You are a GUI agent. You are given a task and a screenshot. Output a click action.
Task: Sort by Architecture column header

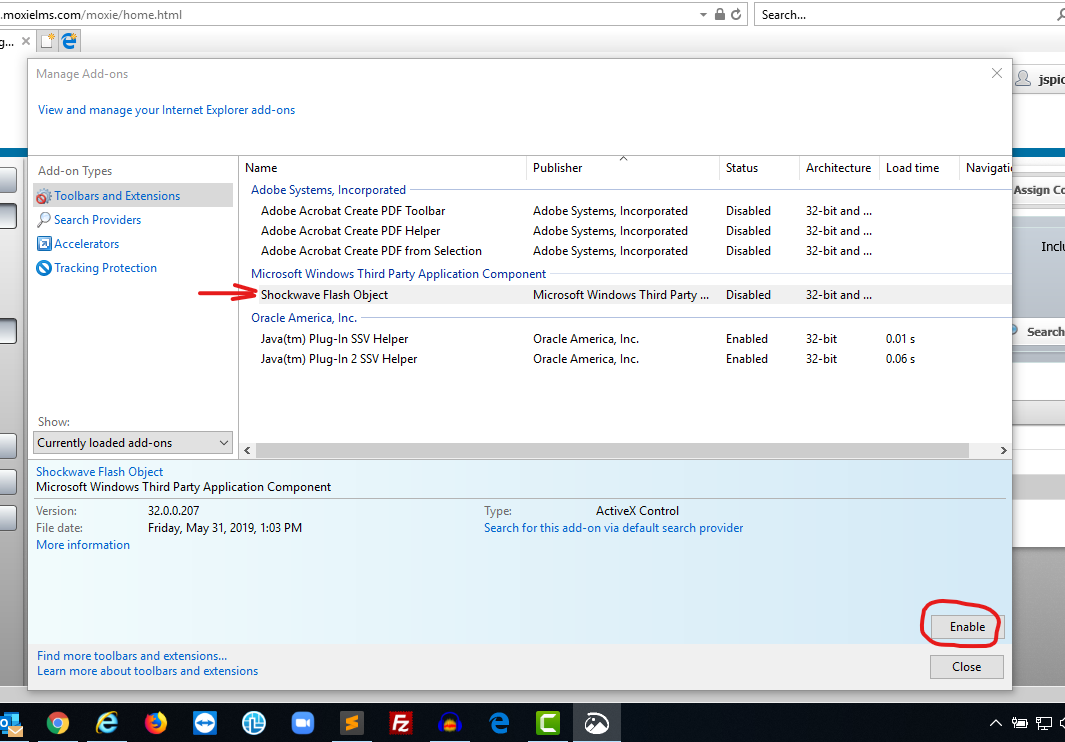click(840, 168)
